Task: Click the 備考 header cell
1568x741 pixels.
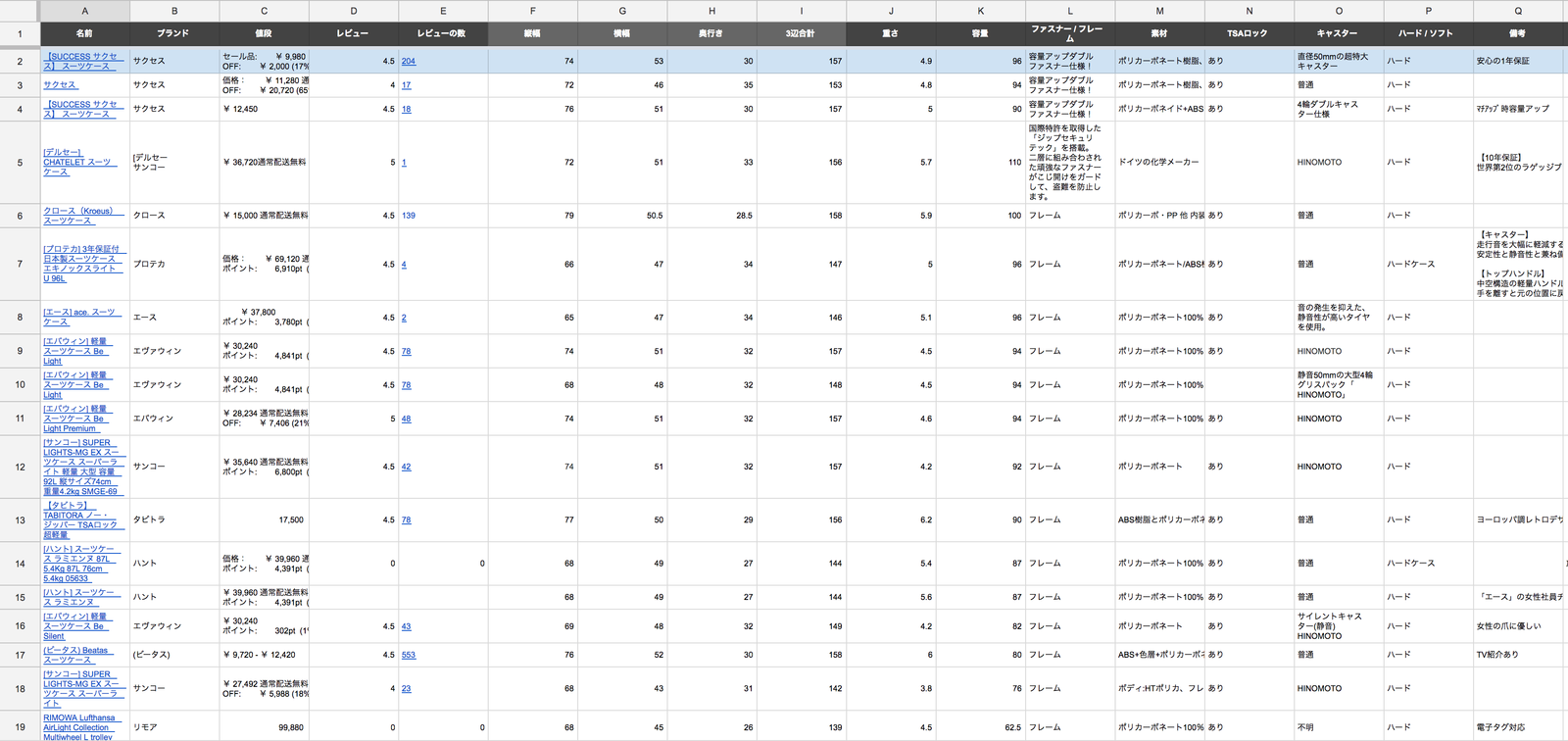Action: click(x=1518, y=33)
